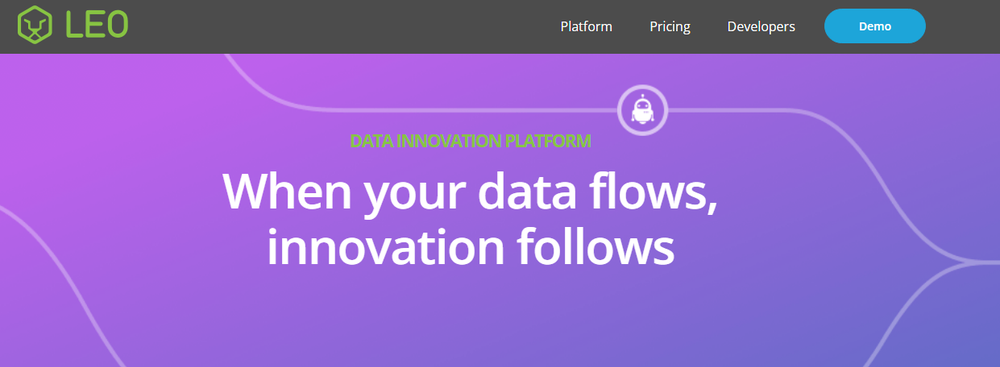This screenshot has height=367, width=1000.
Task: Go to the Pricing page
Action: pos(670,27)
